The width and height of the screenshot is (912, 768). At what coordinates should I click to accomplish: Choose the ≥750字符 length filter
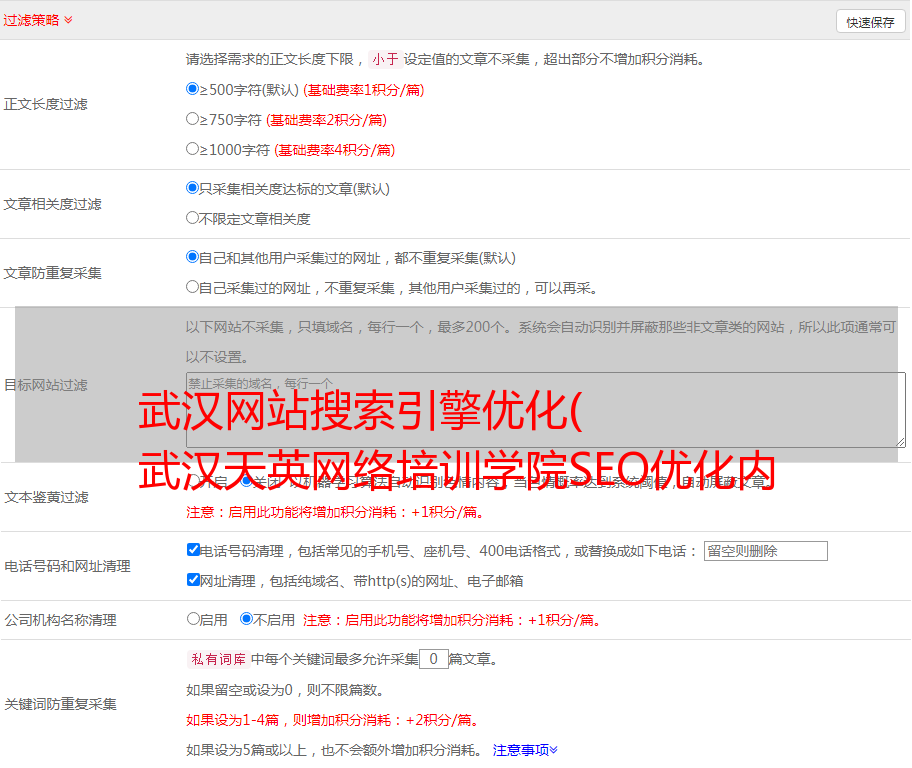(193, 119)
